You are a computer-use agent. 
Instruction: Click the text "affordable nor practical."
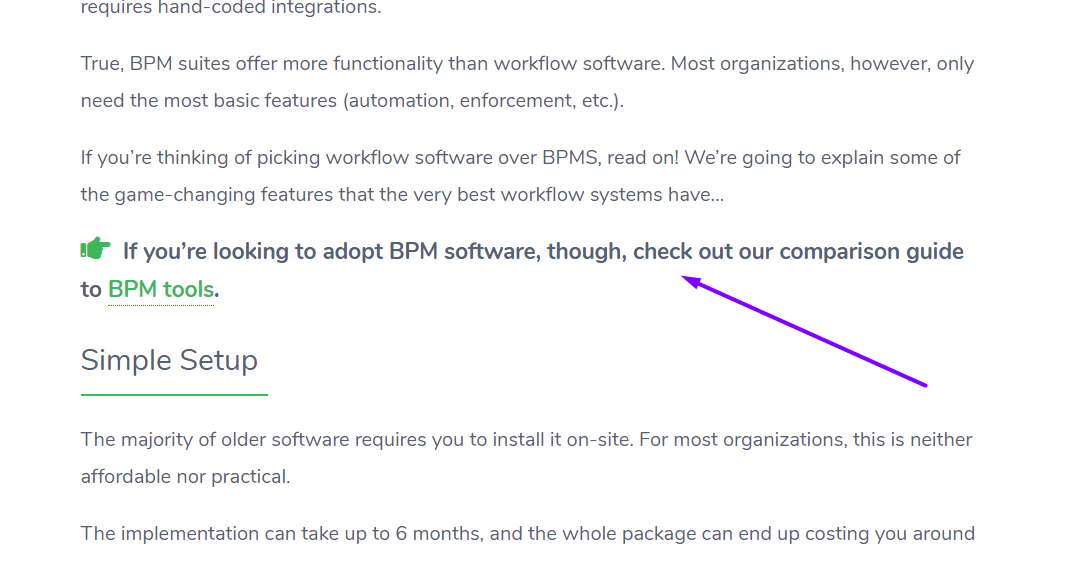(185, 477)
